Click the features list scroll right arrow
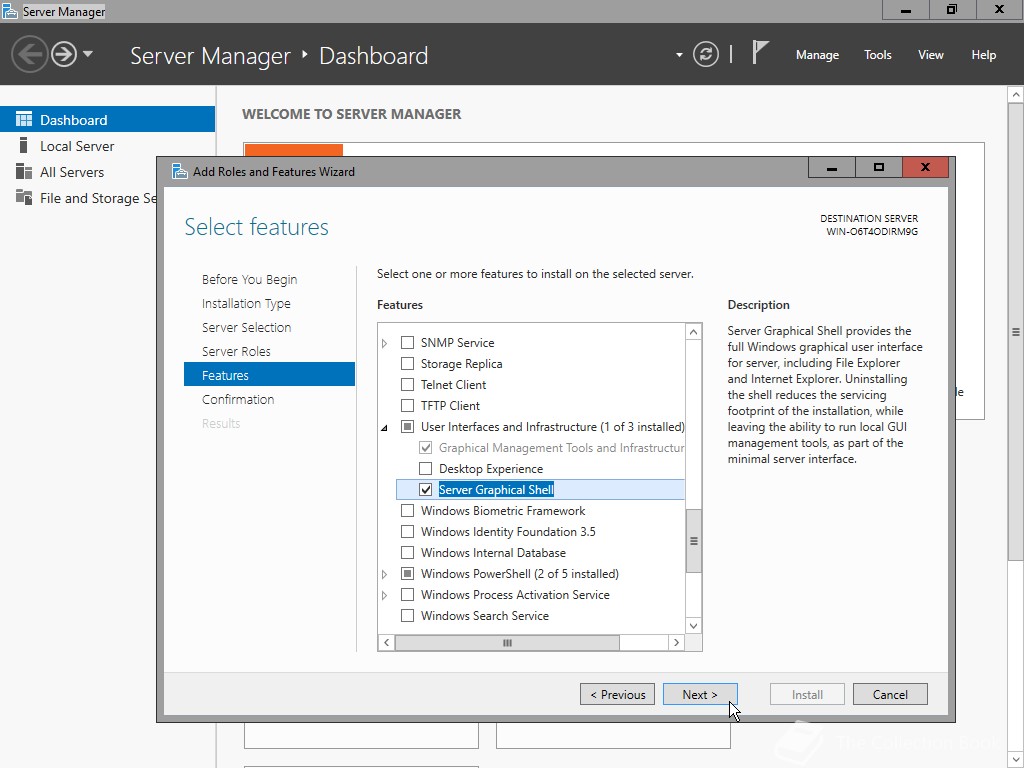This screenshot has height=768, width=1024. pos(677,643)
